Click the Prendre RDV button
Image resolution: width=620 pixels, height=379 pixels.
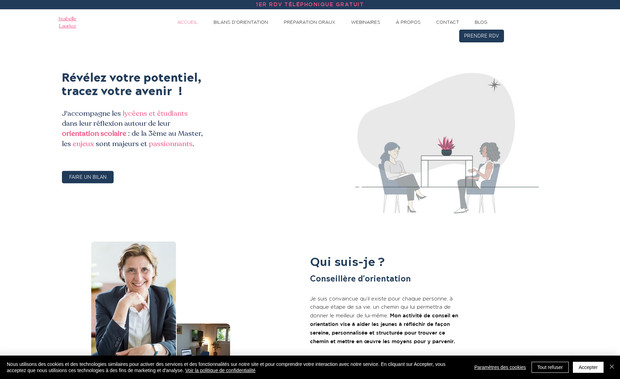pos(481,36)
